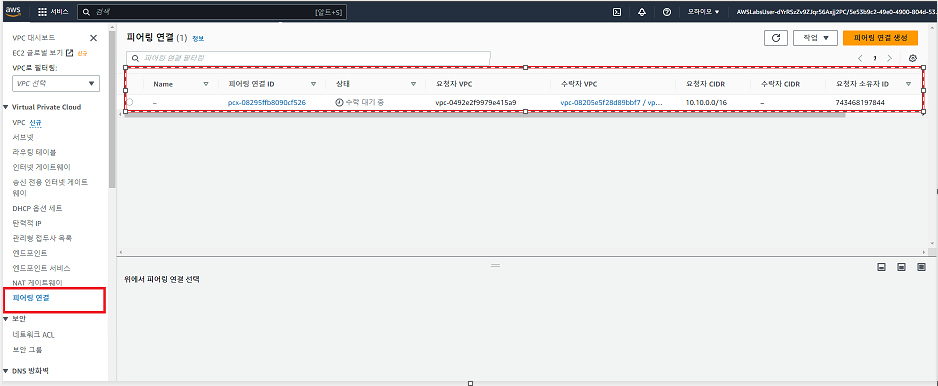This screenshot has height=386, width=938.
Task: Open peering connection pcx-08295ffb8090cf526 link
Action: coord(267,102)
